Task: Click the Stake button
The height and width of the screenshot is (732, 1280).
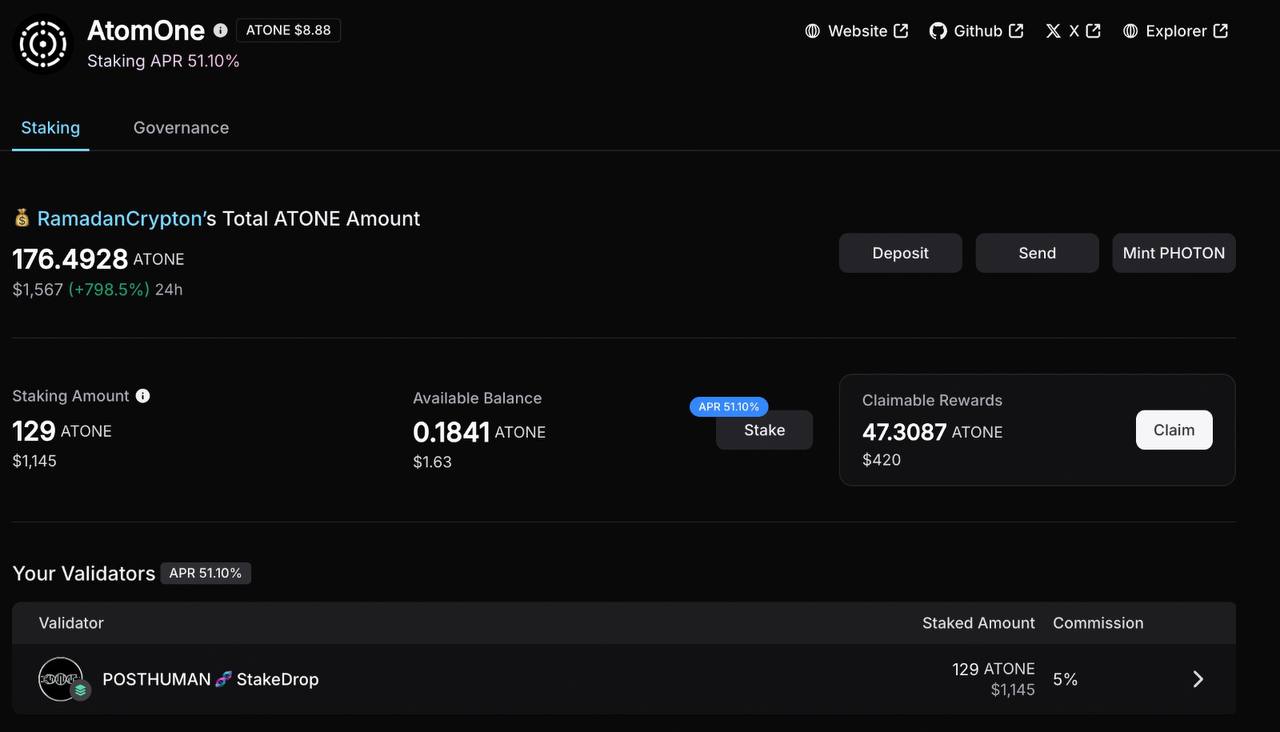Action: [764, 430]
